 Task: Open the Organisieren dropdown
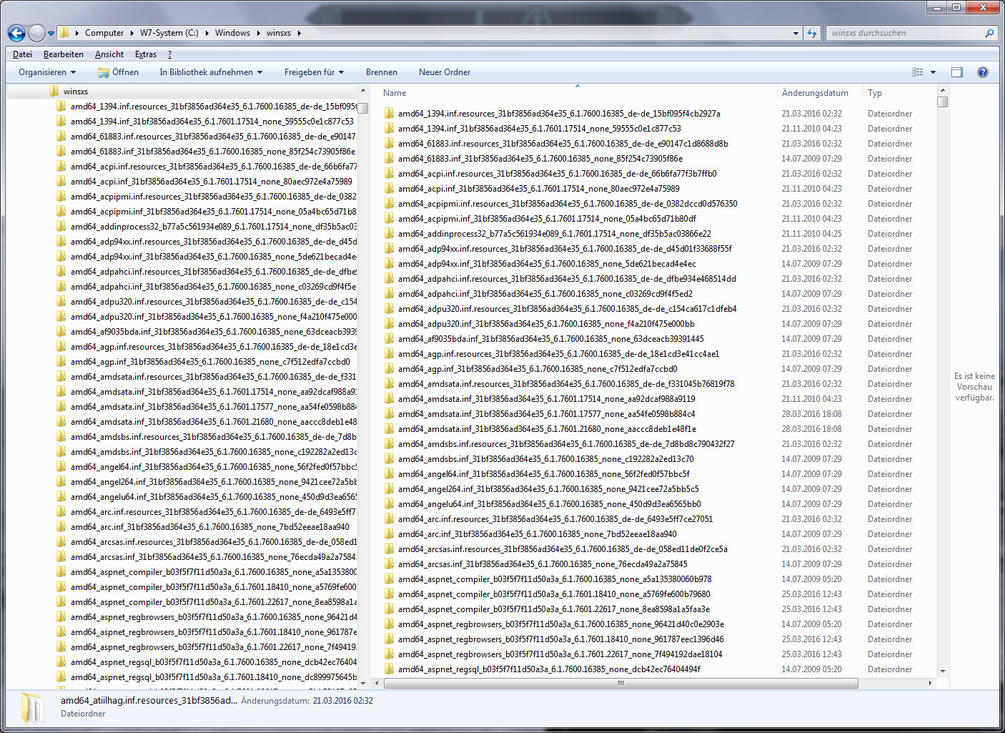click(x=47, y=72)
